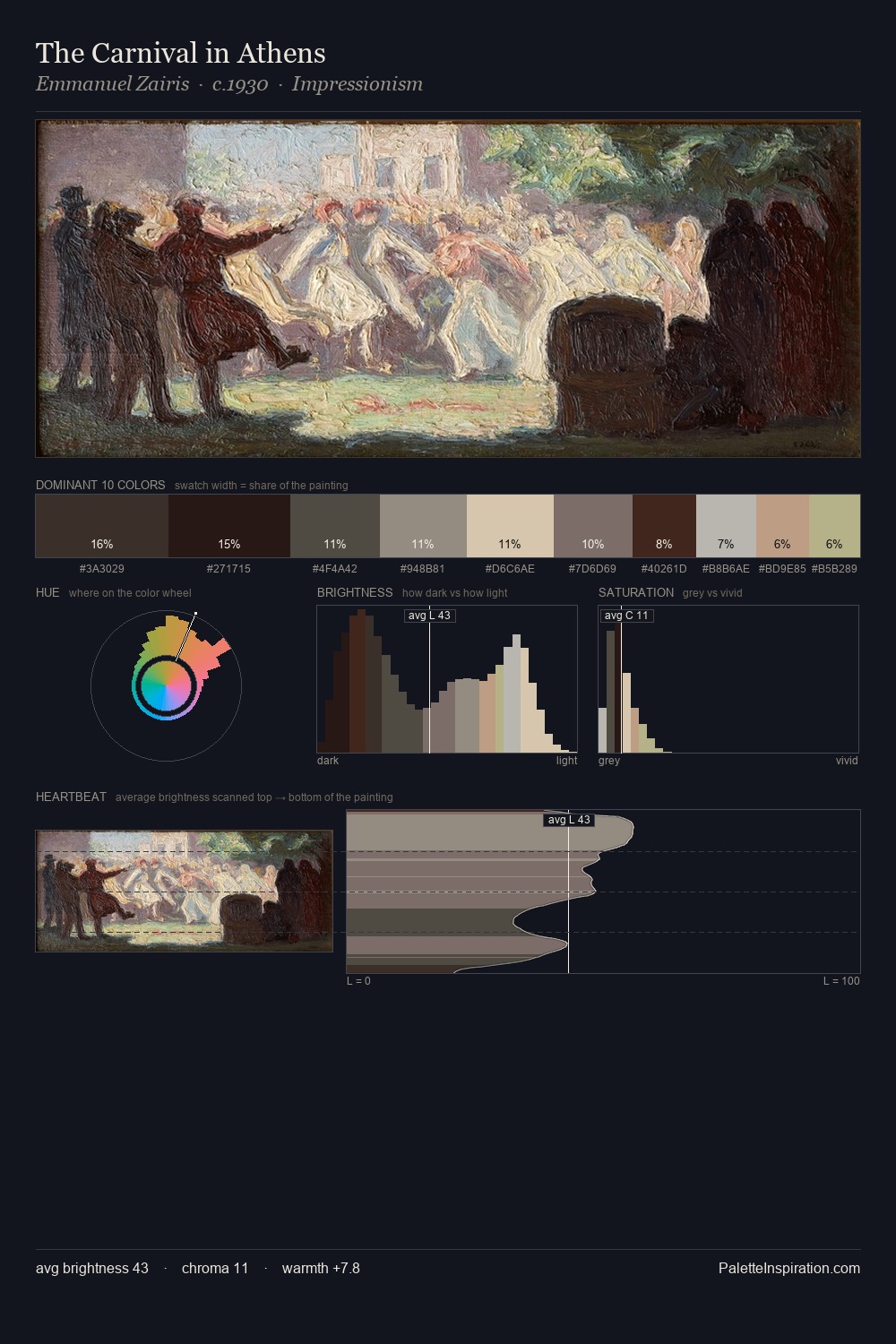Image resolution: width=896 pixels, height=1344 pixels.
Task: Click the 'HEARTBEAT' section heading
Action: [71, 797]
